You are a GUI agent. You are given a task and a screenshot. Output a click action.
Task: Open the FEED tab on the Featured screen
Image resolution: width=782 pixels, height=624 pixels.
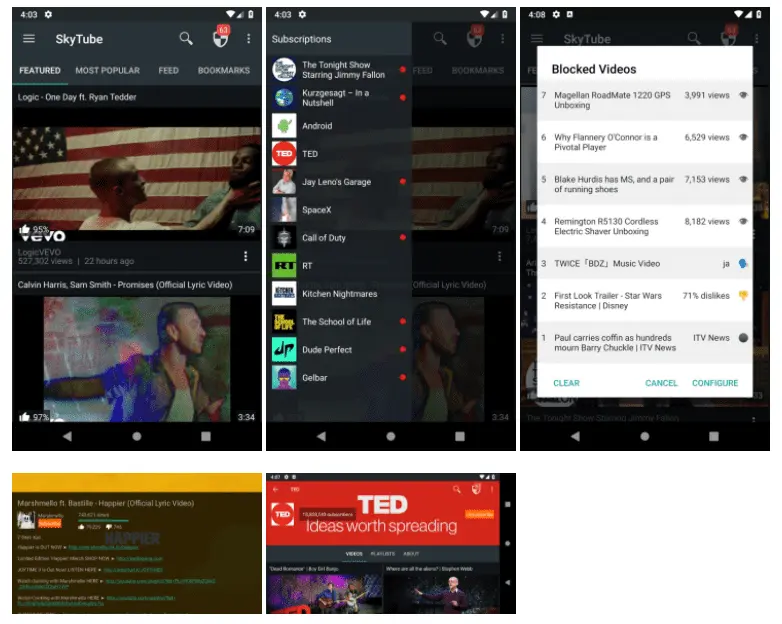click(169, 70)
